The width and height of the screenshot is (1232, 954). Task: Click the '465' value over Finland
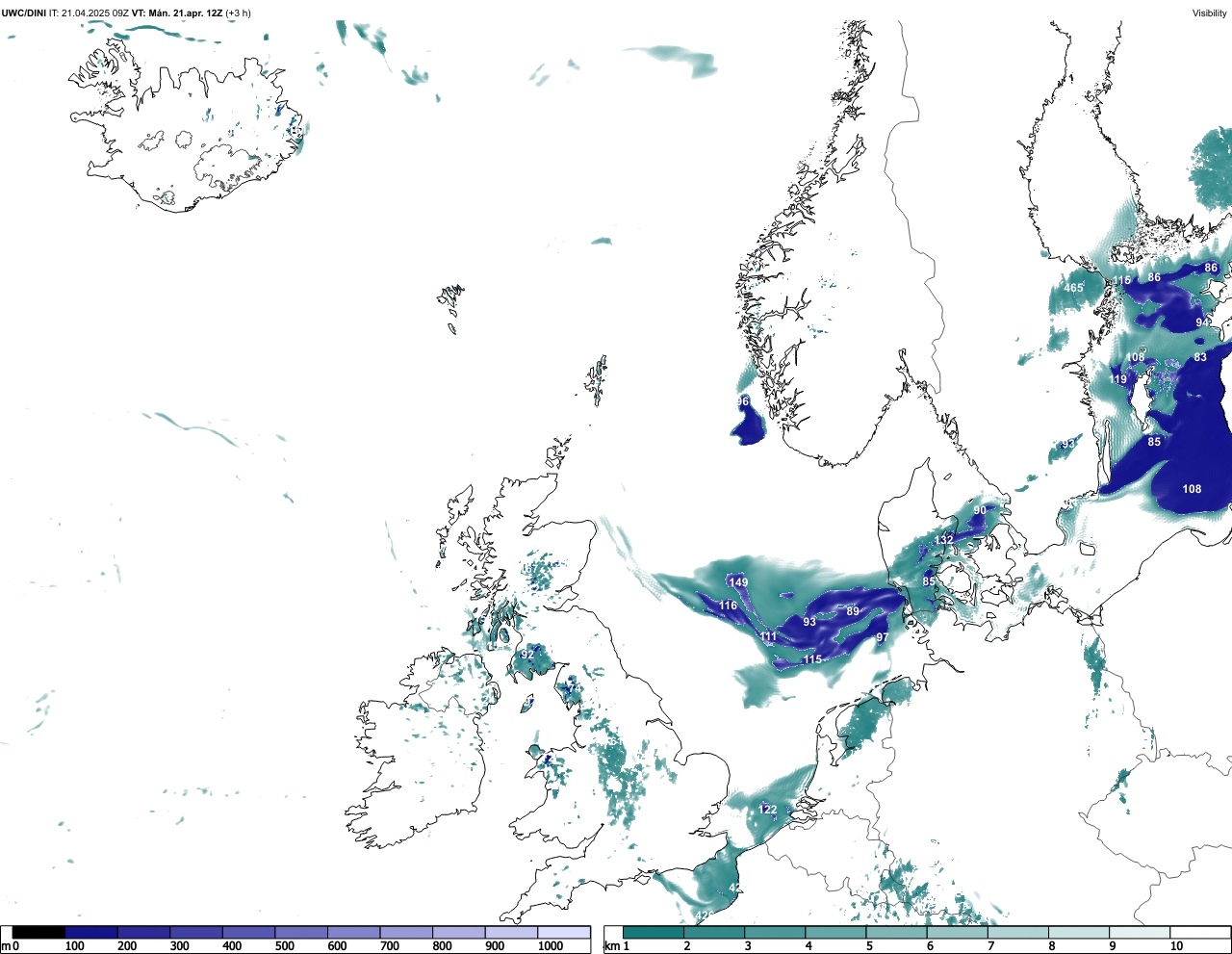(x=1073, y=288)
